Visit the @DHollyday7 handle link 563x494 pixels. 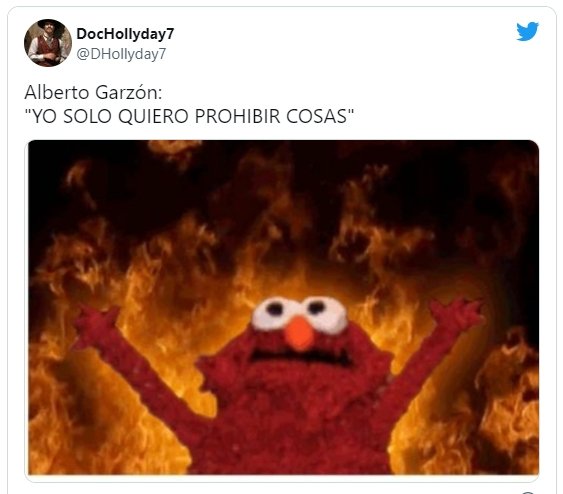pos(121,54)
